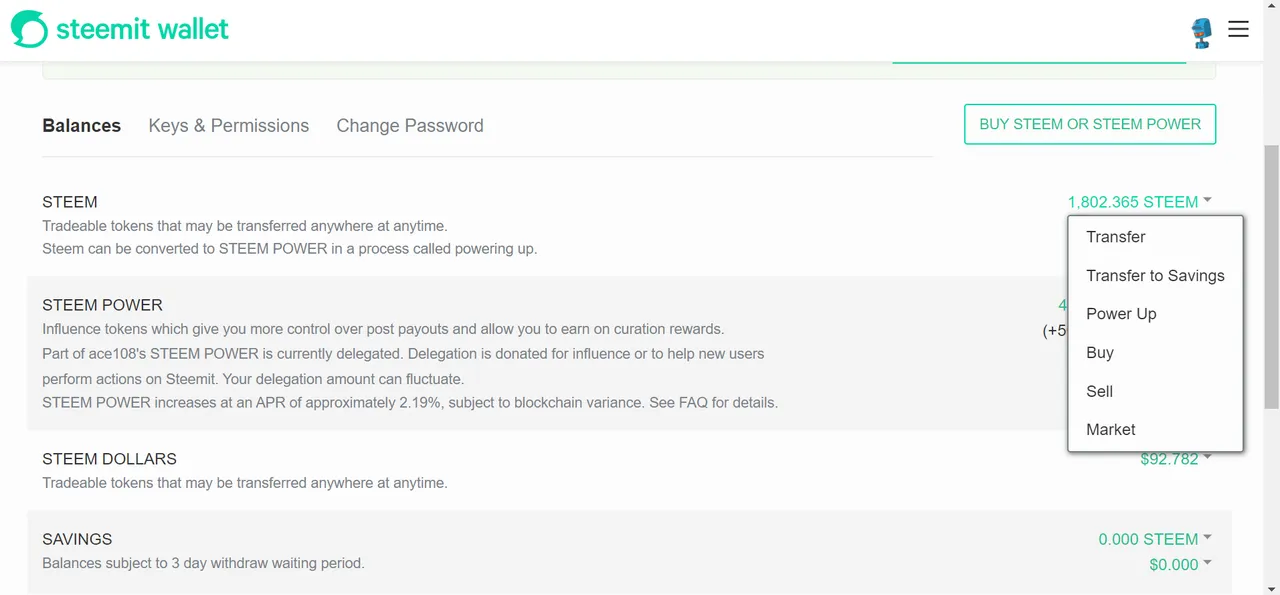Open the user avatar profile icon

click(1201, 32)
